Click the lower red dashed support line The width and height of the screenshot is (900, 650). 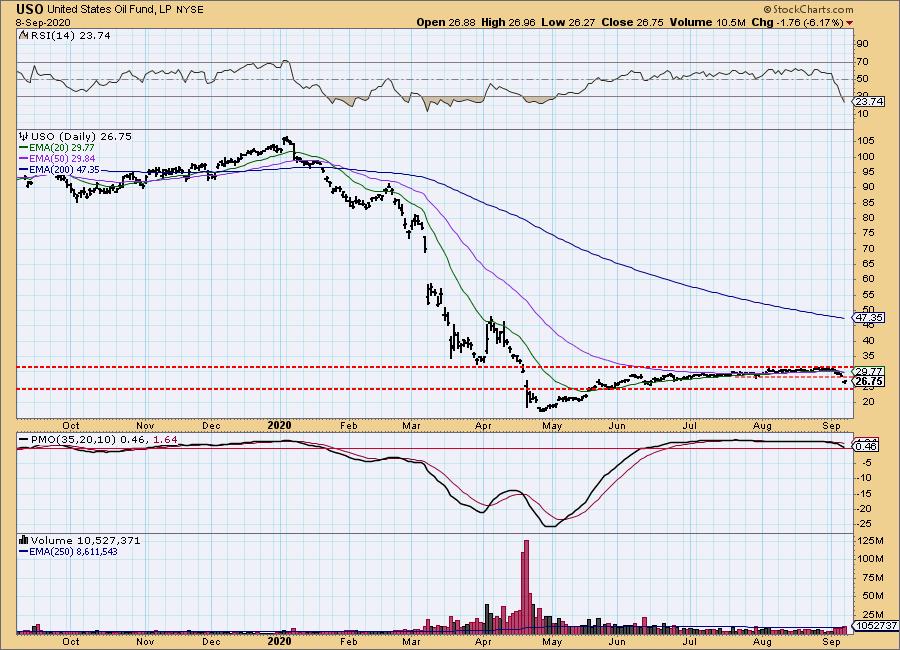pyautogui.click(x=435, y=389)
